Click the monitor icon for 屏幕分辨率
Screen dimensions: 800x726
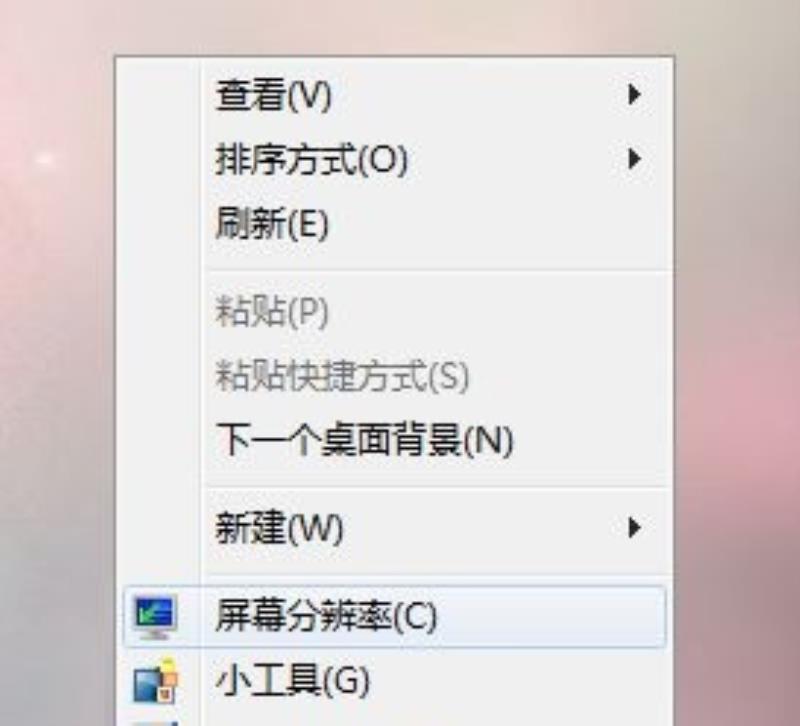(156, 616)
